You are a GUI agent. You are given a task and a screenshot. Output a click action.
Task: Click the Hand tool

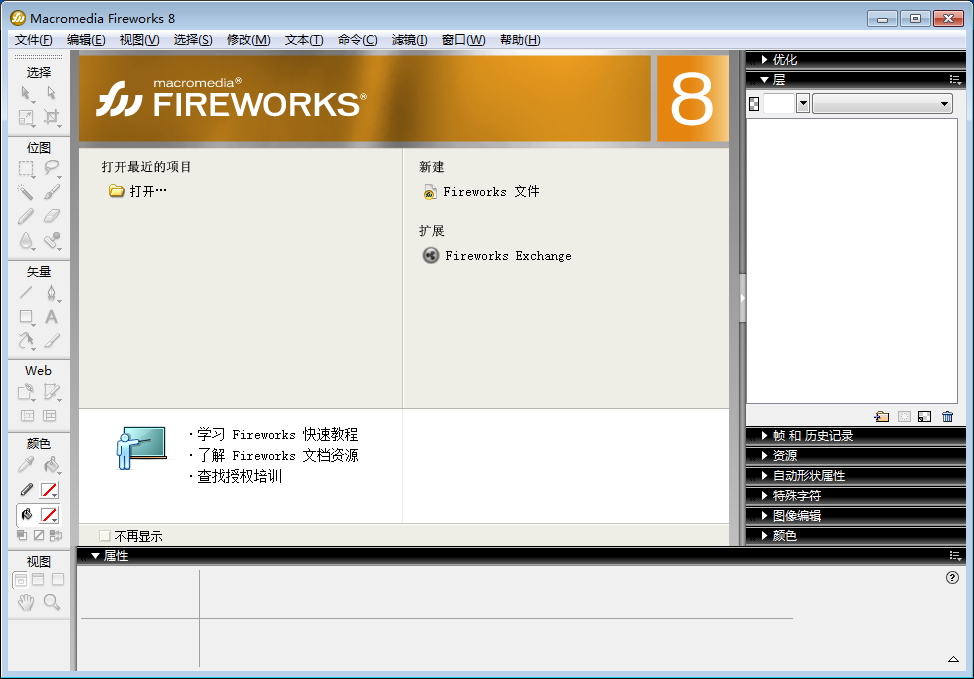point(26,602)
